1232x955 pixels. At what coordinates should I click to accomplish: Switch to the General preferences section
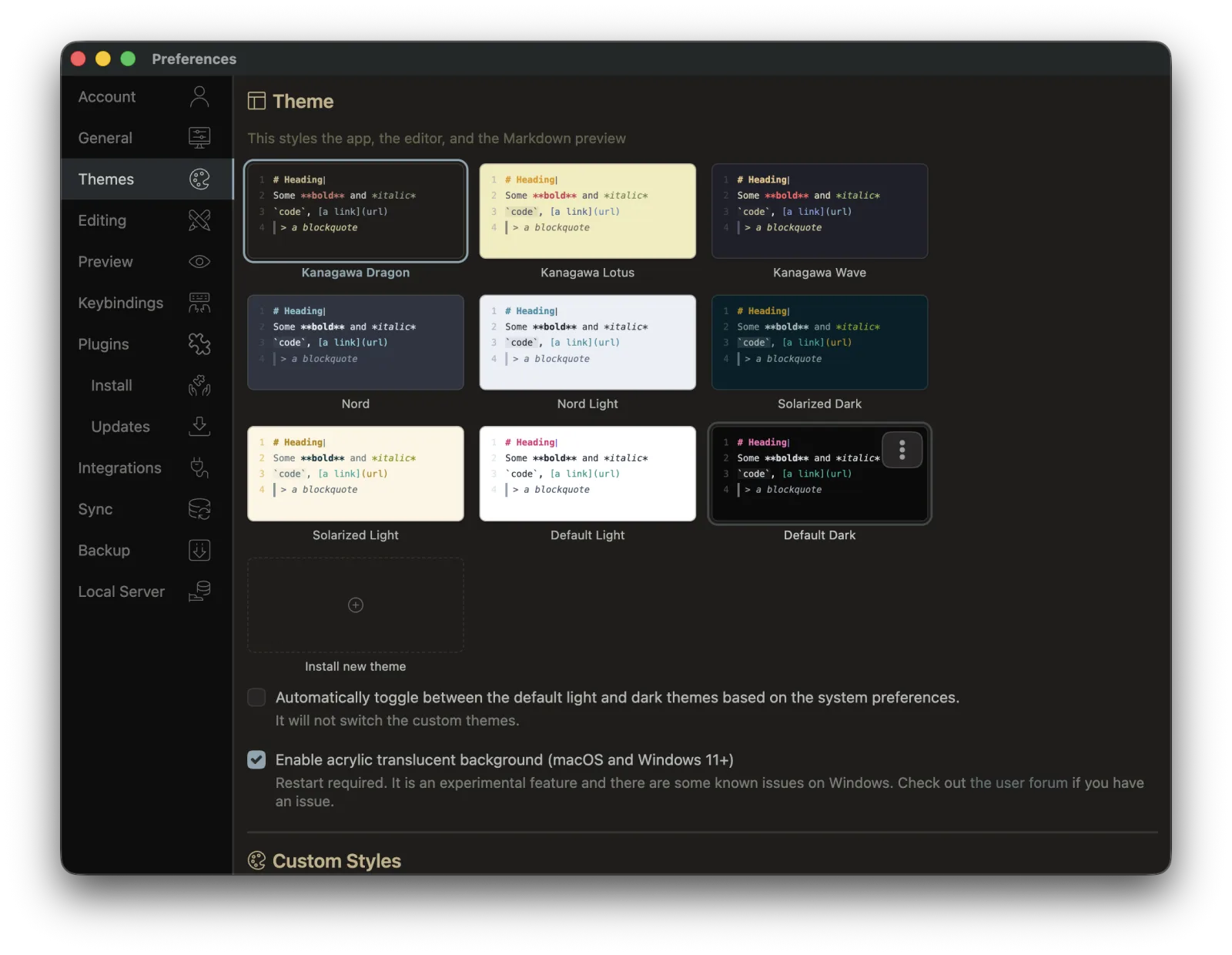[x=146, y=138]
